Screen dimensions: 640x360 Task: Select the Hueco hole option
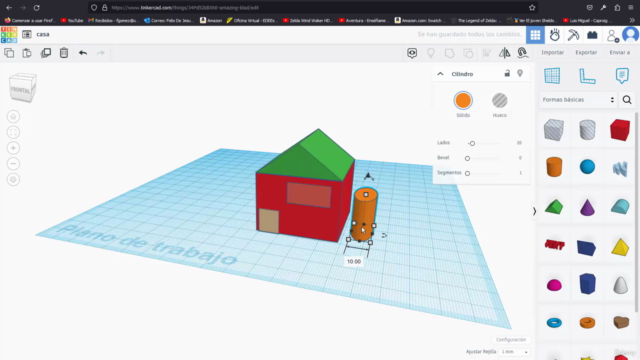pyautogui.click(x=499, y=100)
